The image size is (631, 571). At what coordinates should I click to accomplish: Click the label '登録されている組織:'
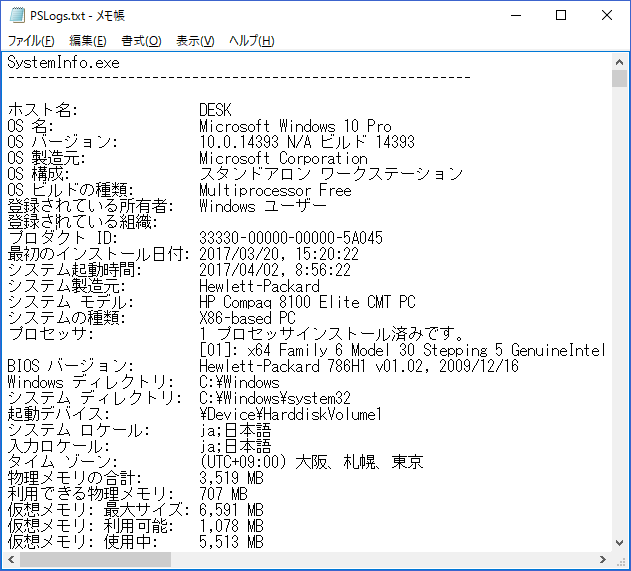click(82, 222)
